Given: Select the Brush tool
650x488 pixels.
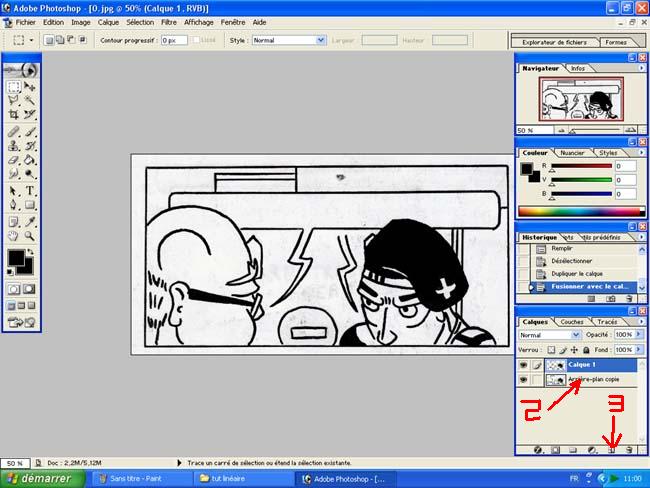Looking at the screenshot, I should click(29, 132).
